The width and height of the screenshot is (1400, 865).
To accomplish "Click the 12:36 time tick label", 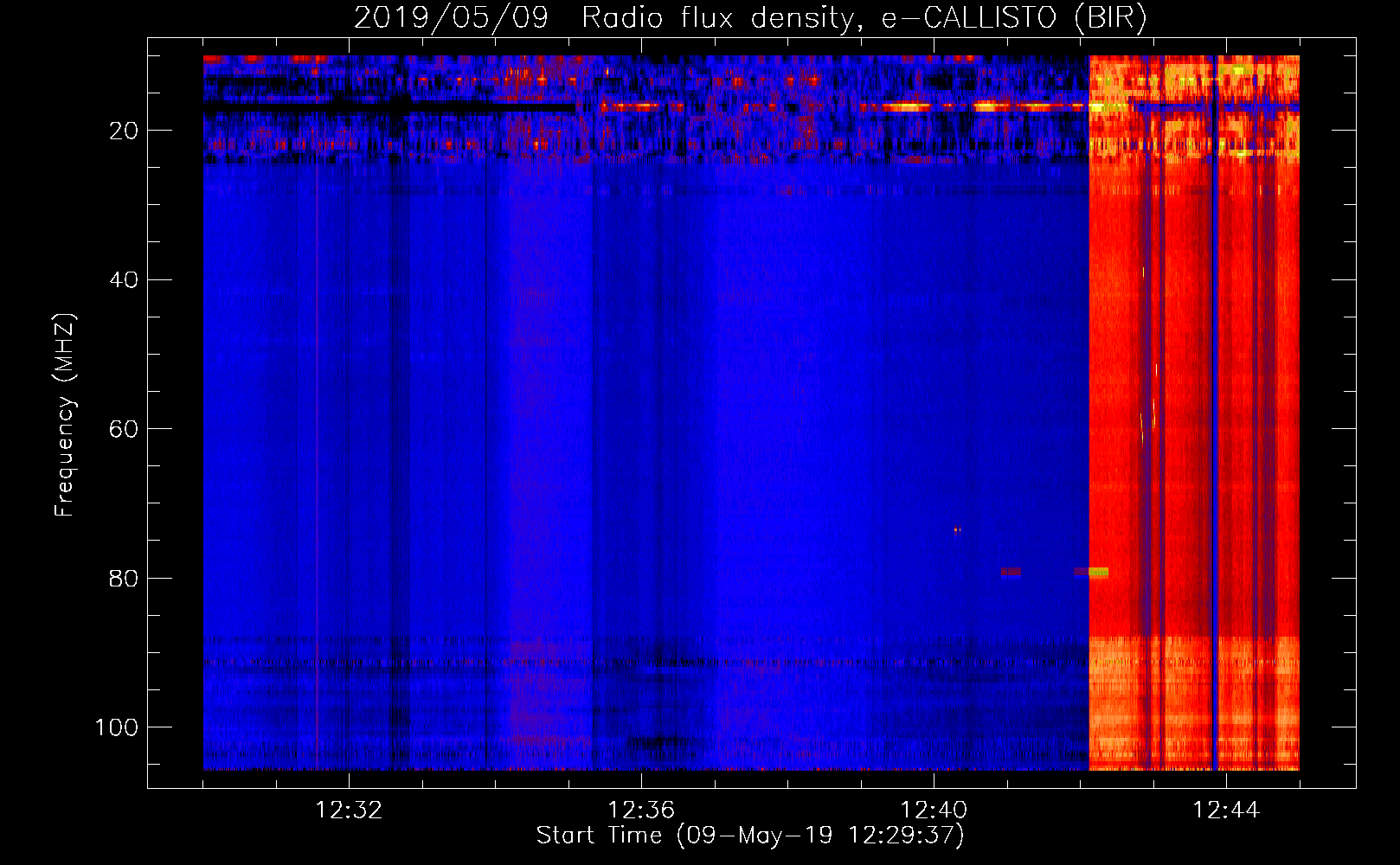I will 641,810.
